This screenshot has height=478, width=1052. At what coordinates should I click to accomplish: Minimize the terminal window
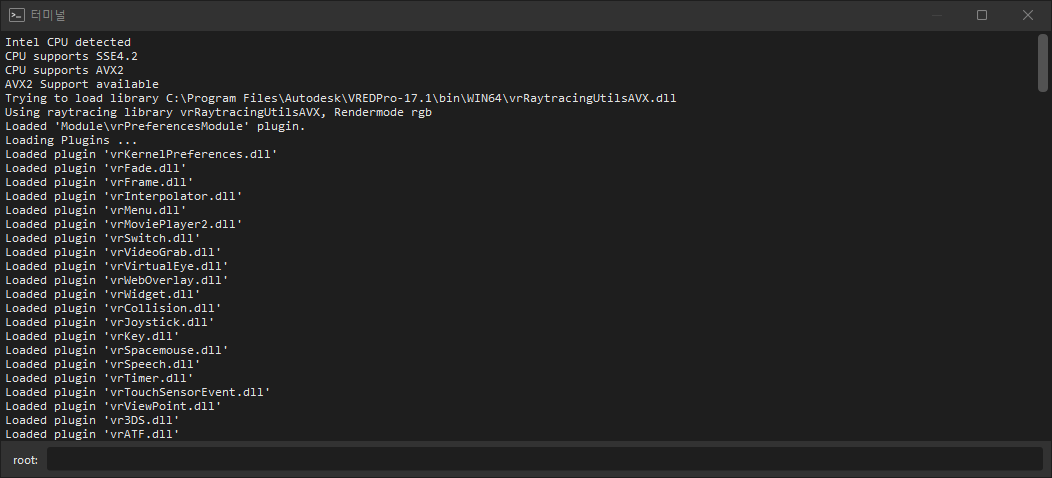coord(936,15)
